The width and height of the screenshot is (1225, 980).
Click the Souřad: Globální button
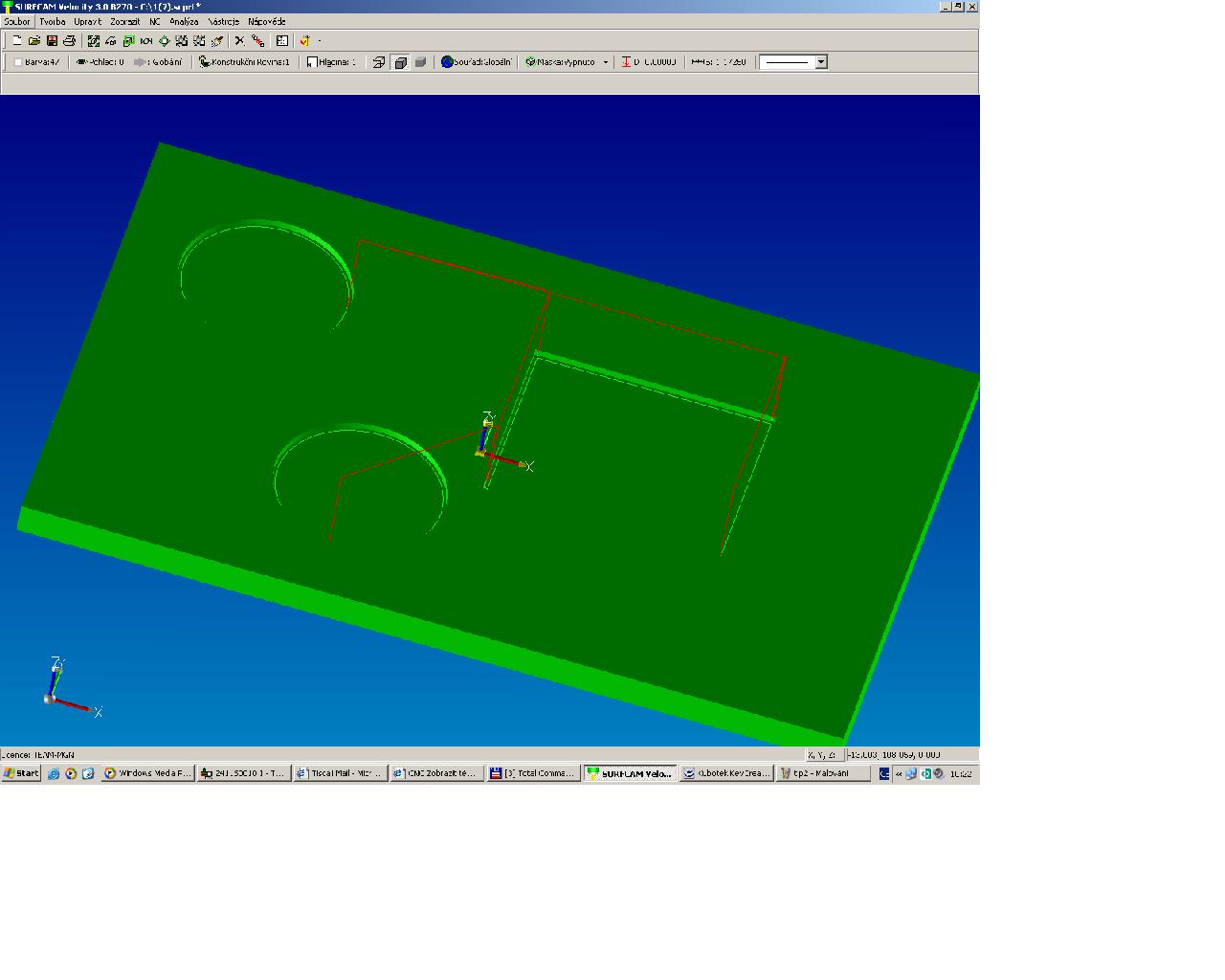tap(477, 62)
